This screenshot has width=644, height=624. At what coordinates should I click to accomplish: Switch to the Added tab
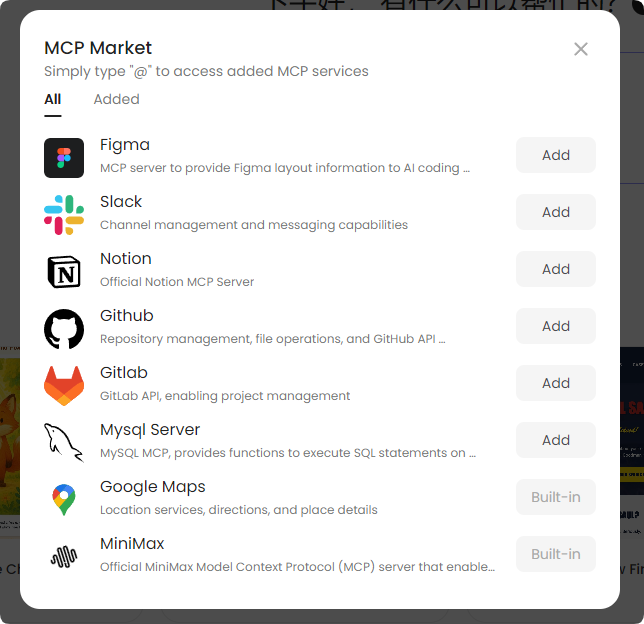(x=117, y=99)
